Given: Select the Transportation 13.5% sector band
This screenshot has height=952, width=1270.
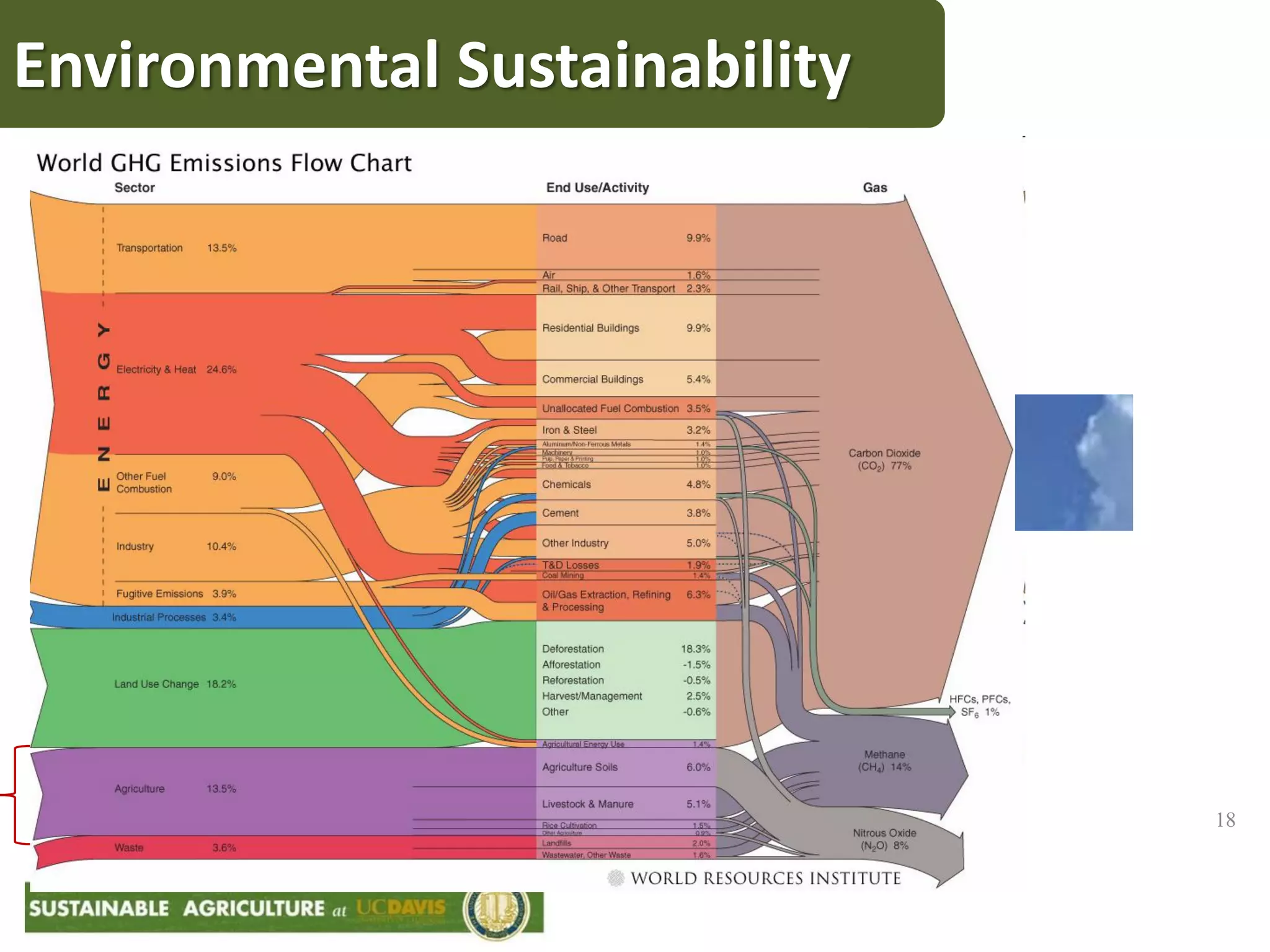Looking at the screenshot, I should click(x=177, y=248).
